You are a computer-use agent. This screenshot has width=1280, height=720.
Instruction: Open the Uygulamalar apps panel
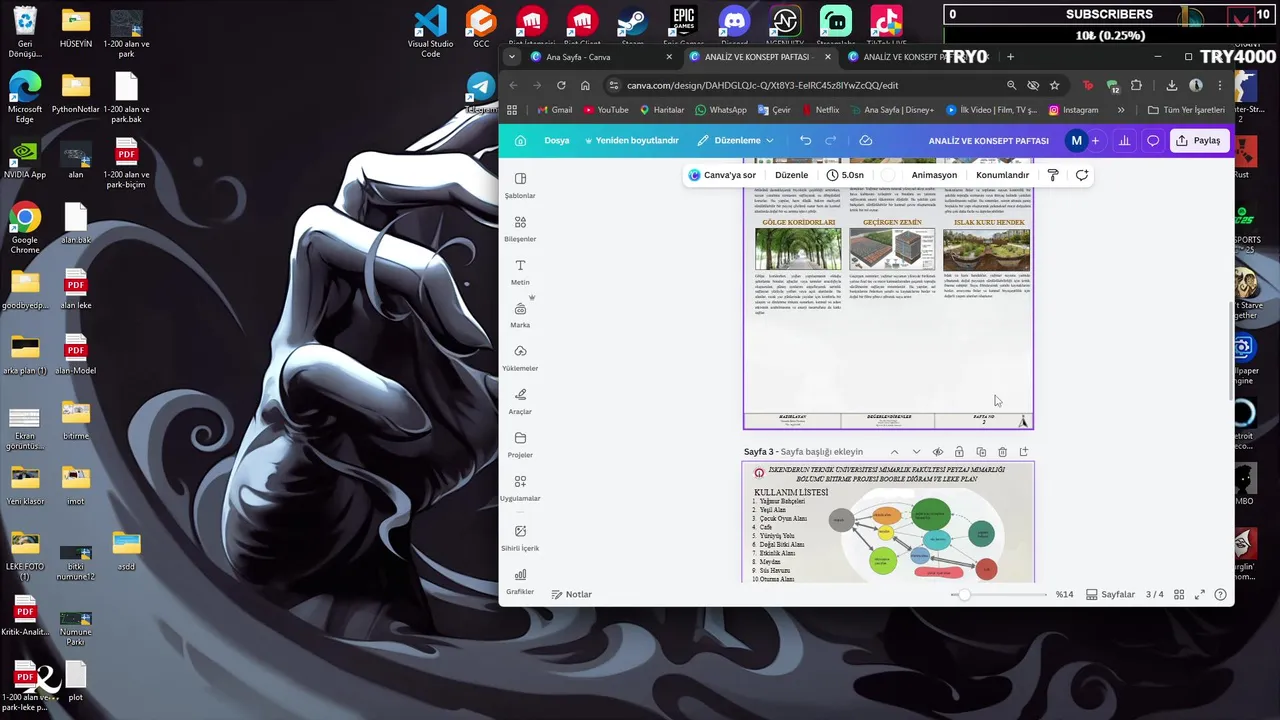pos(520,488)
